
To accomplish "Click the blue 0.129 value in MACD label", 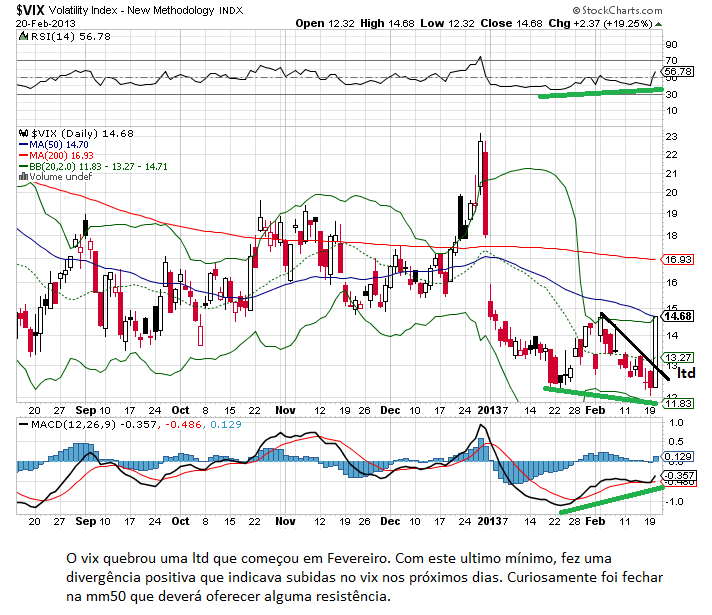I will point(226,425).
